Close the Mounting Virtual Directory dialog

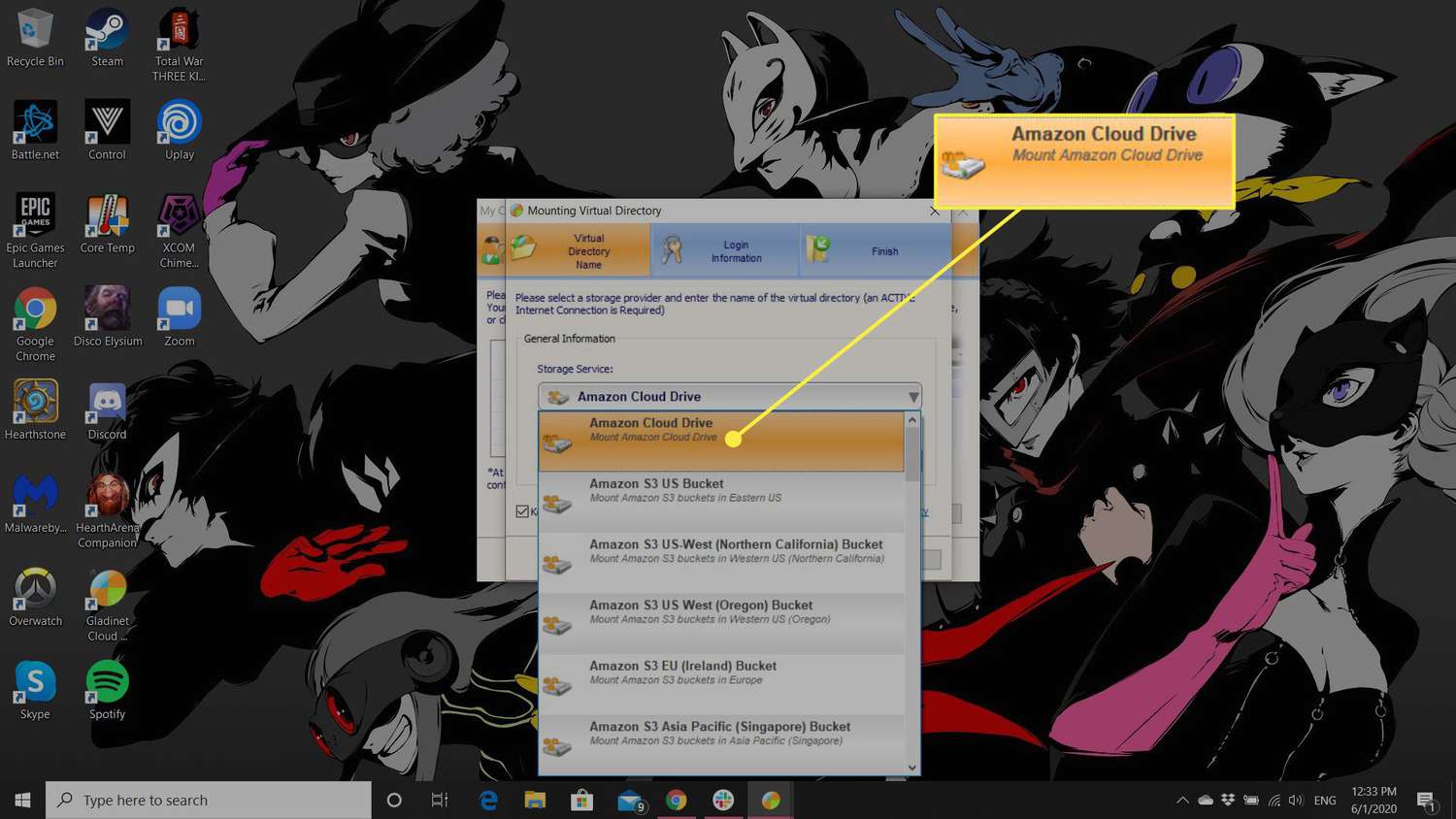pos(935,211)
